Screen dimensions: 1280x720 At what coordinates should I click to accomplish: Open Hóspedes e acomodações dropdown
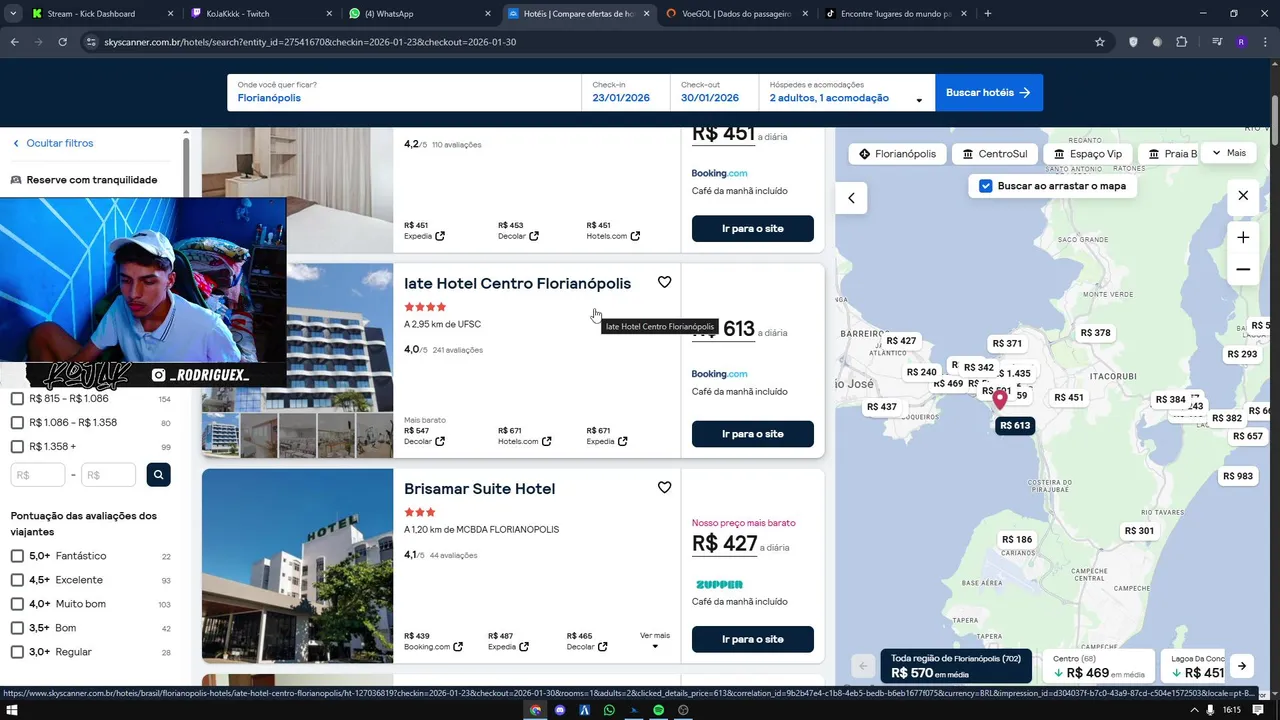pos(847,92)
